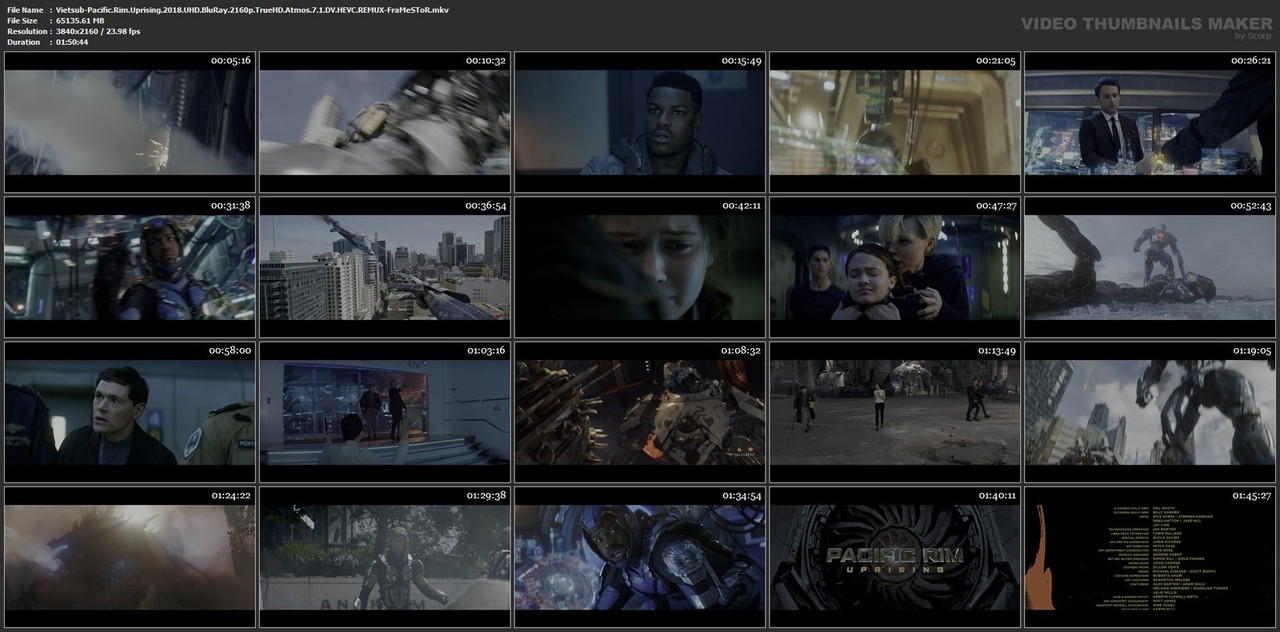Click the thumbnail timestamped 01:24:22

click(x=130, y=555)
